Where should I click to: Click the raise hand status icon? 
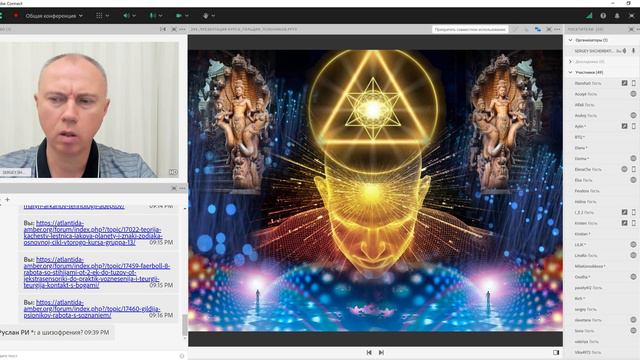pos(206,16)
